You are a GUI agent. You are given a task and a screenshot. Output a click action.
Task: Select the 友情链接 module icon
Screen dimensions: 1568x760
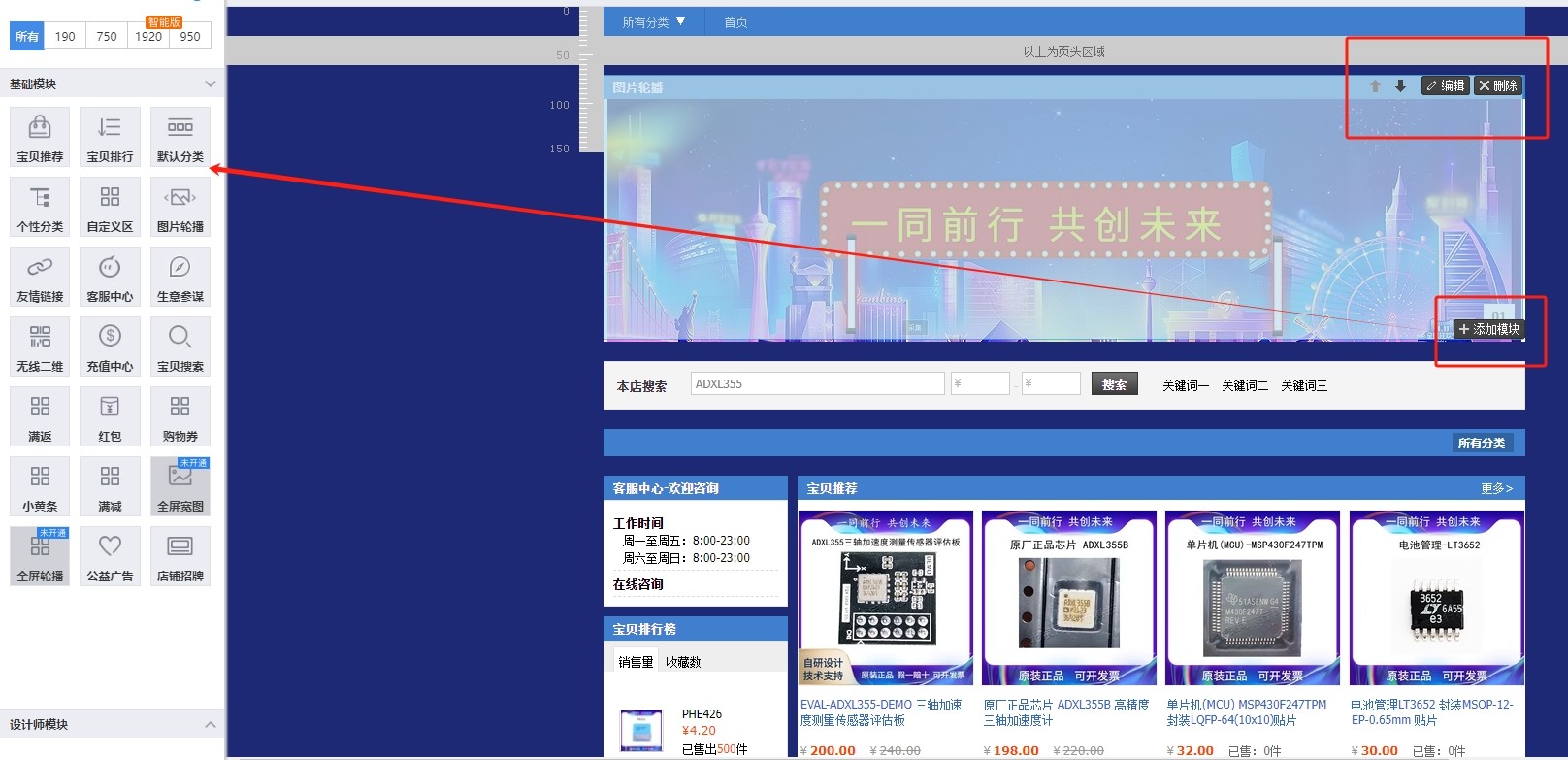point(40,277)
